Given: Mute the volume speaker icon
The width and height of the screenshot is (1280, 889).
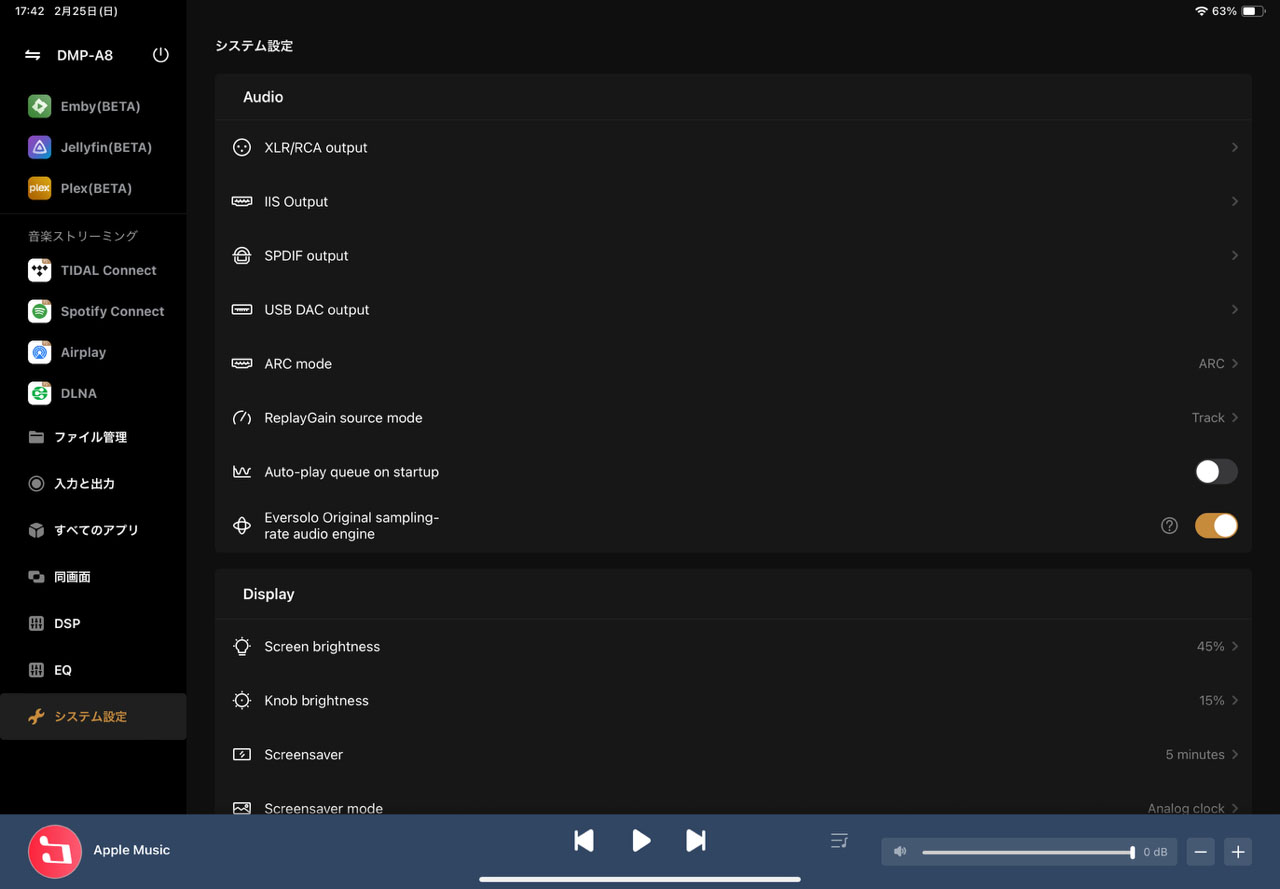Looking at the screenshot, I should (x=900, y=852).
